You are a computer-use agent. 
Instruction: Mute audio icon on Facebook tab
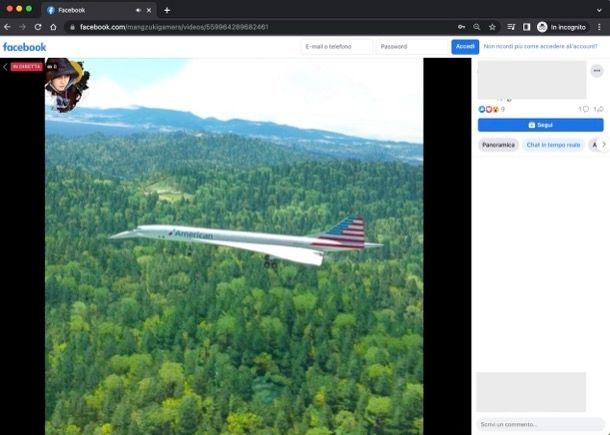tap(138, 11)
